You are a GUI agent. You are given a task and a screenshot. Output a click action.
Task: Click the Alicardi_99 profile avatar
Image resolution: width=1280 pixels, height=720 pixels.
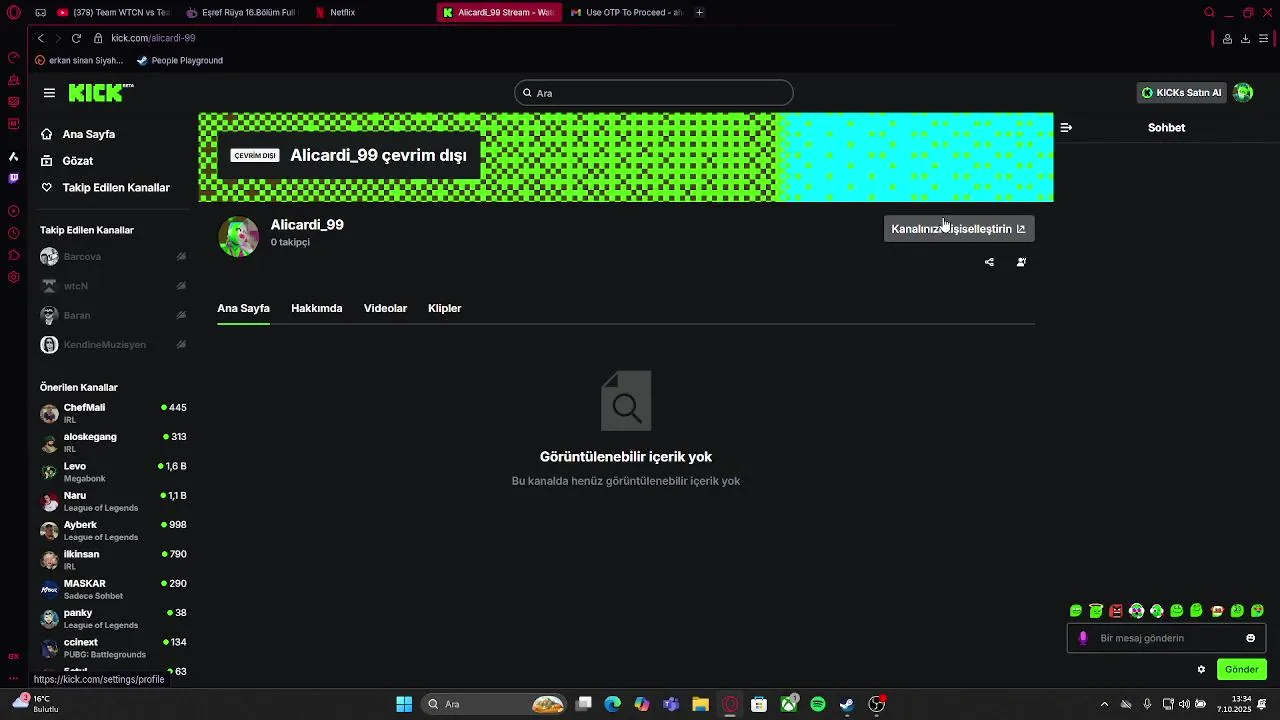pyautogui.click(x=239, y=237)
